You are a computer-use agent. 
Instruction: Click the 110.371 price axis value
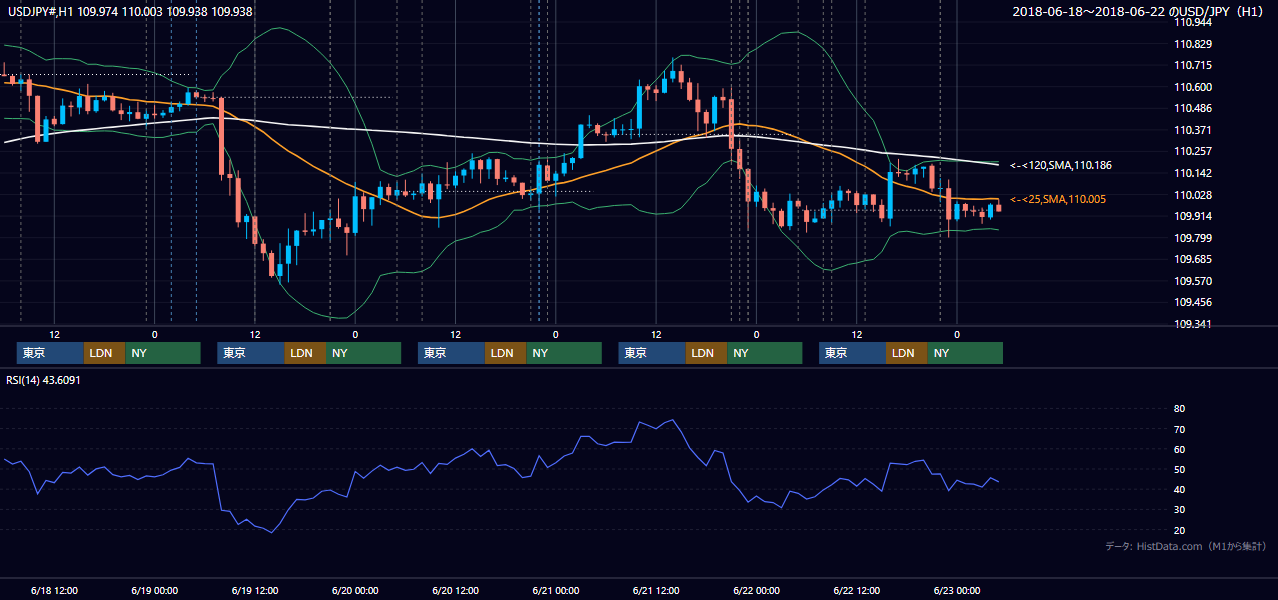click(1193, 130)
